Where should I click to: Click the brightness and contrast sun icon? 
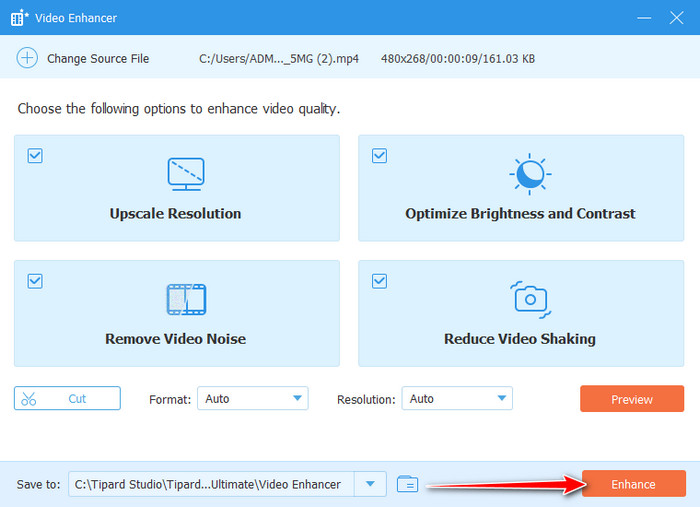(x=530, y=174)
